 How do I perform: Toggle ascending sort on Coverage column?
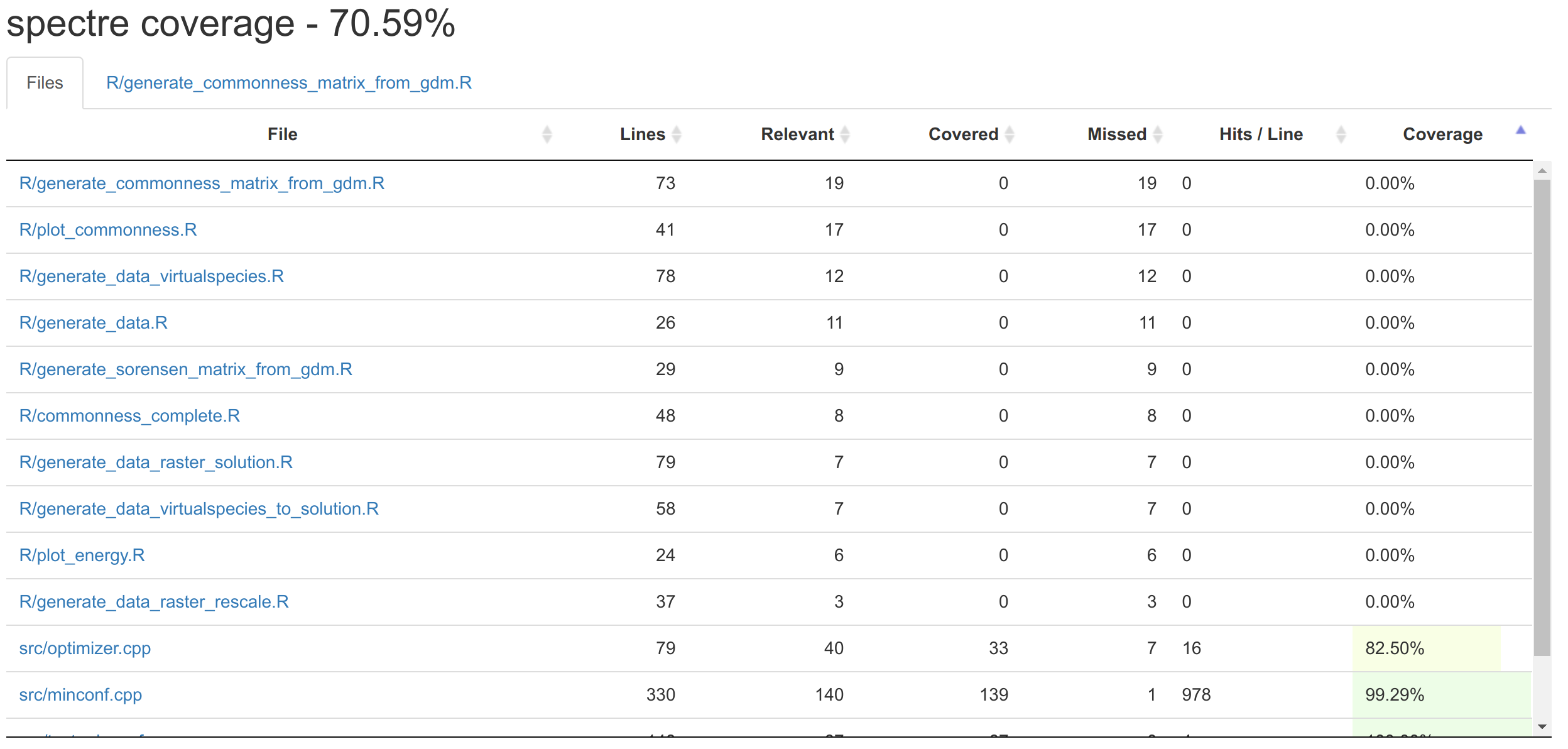point(1521,130)
